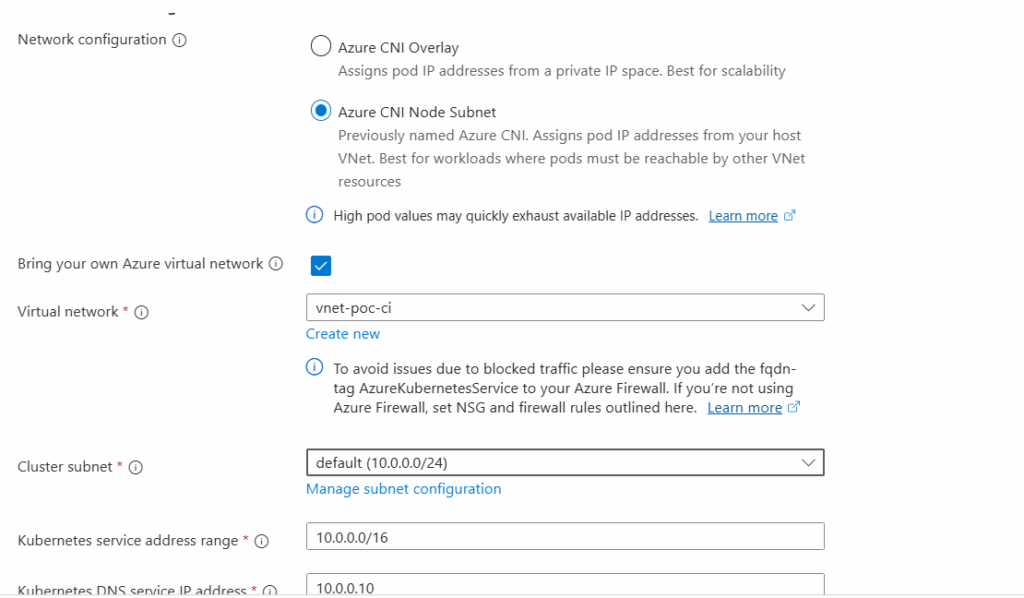1024x598 pixels.
Task: Uncheck Bring your own Azure virtual network
Action: [321, 266]
